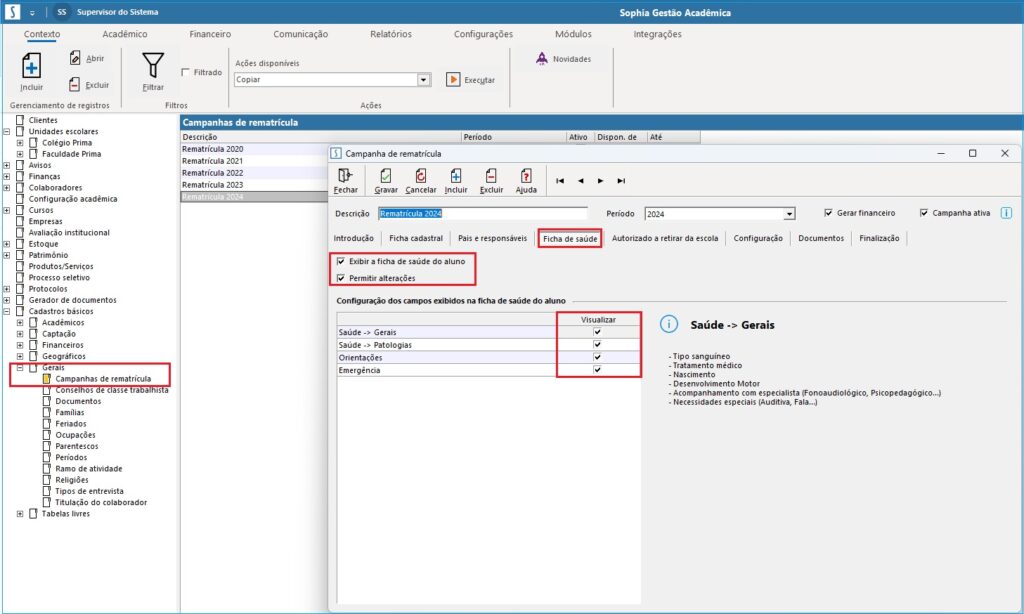Viewport: 1024px width, 614px height.
Task: Select Feriados tree item
Action: [x=71, y=424]
